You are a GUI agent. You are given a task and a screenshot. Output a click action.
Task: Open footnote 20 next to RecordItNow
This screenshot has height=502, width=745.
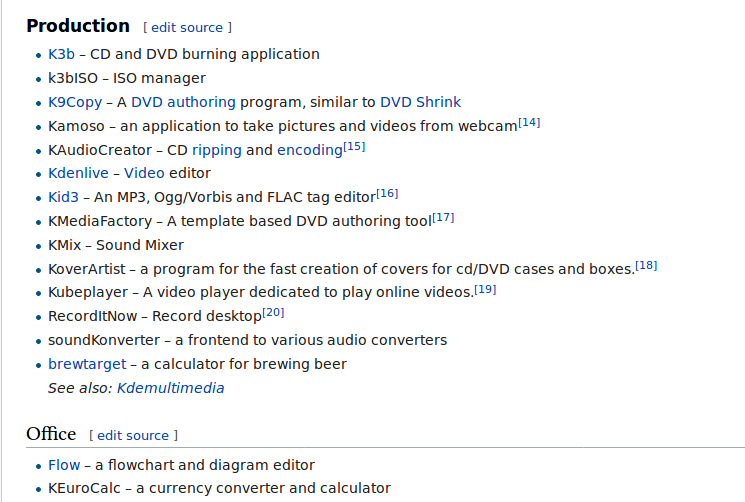coord(273,312)
